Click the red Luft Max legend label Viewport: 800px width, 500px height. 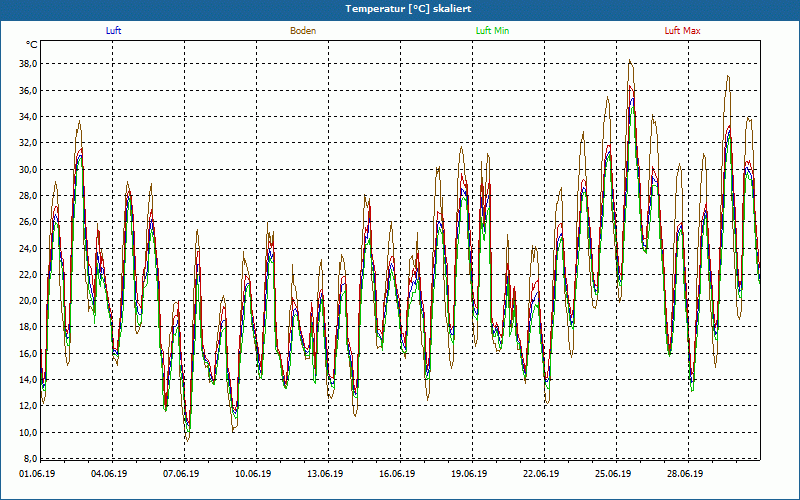682,31
